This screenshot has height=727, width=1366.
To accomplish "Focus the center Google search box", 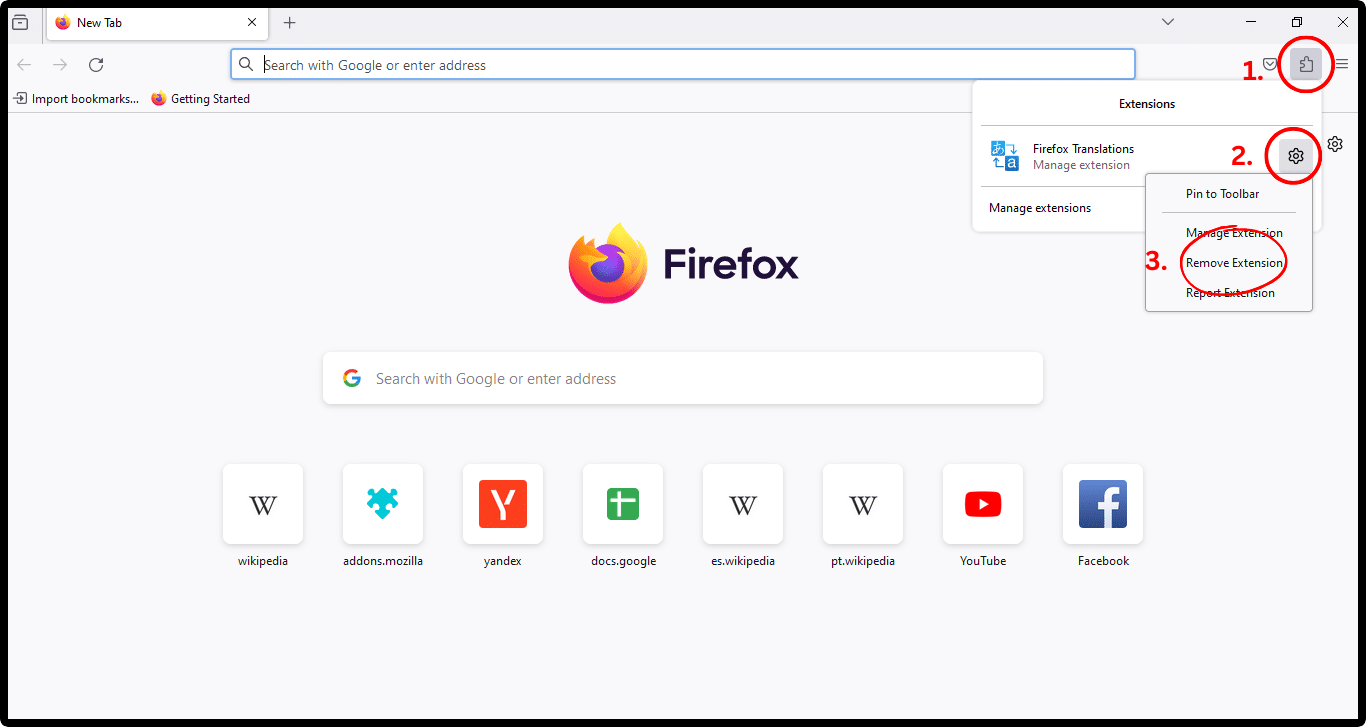I will point(683,378).
